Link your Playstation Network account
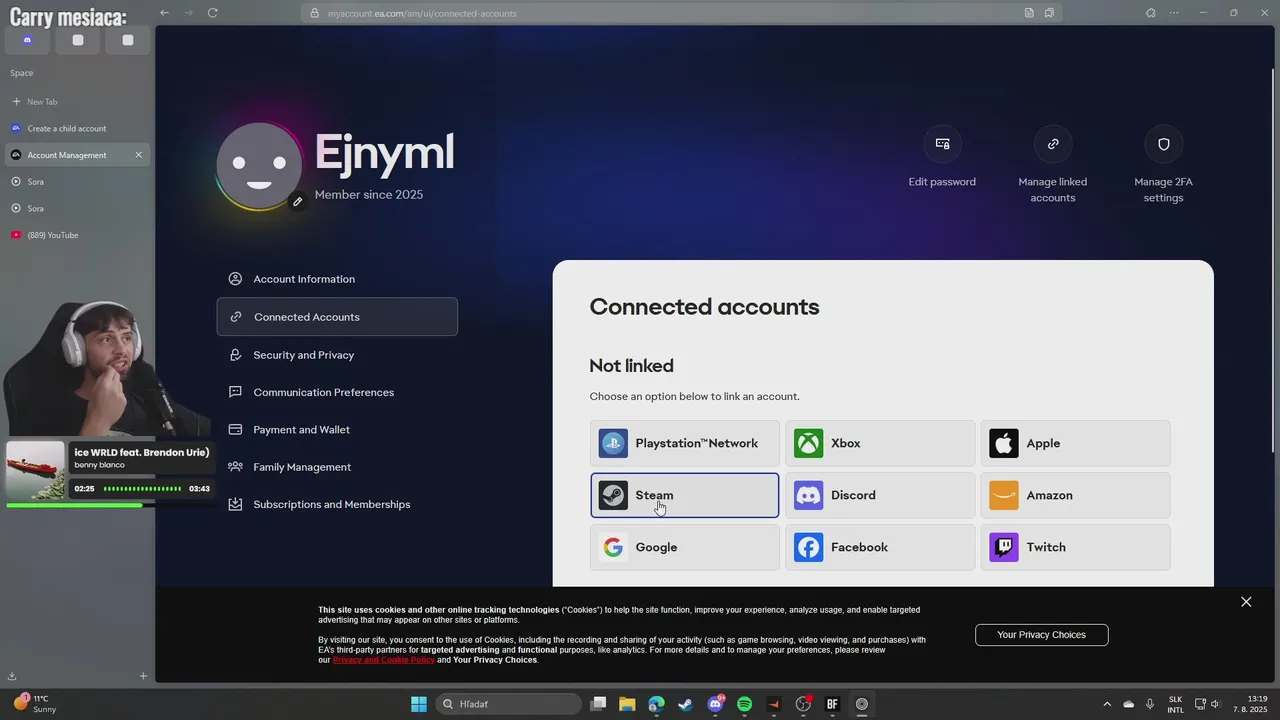1280x720 pixels. pos(684,443)
